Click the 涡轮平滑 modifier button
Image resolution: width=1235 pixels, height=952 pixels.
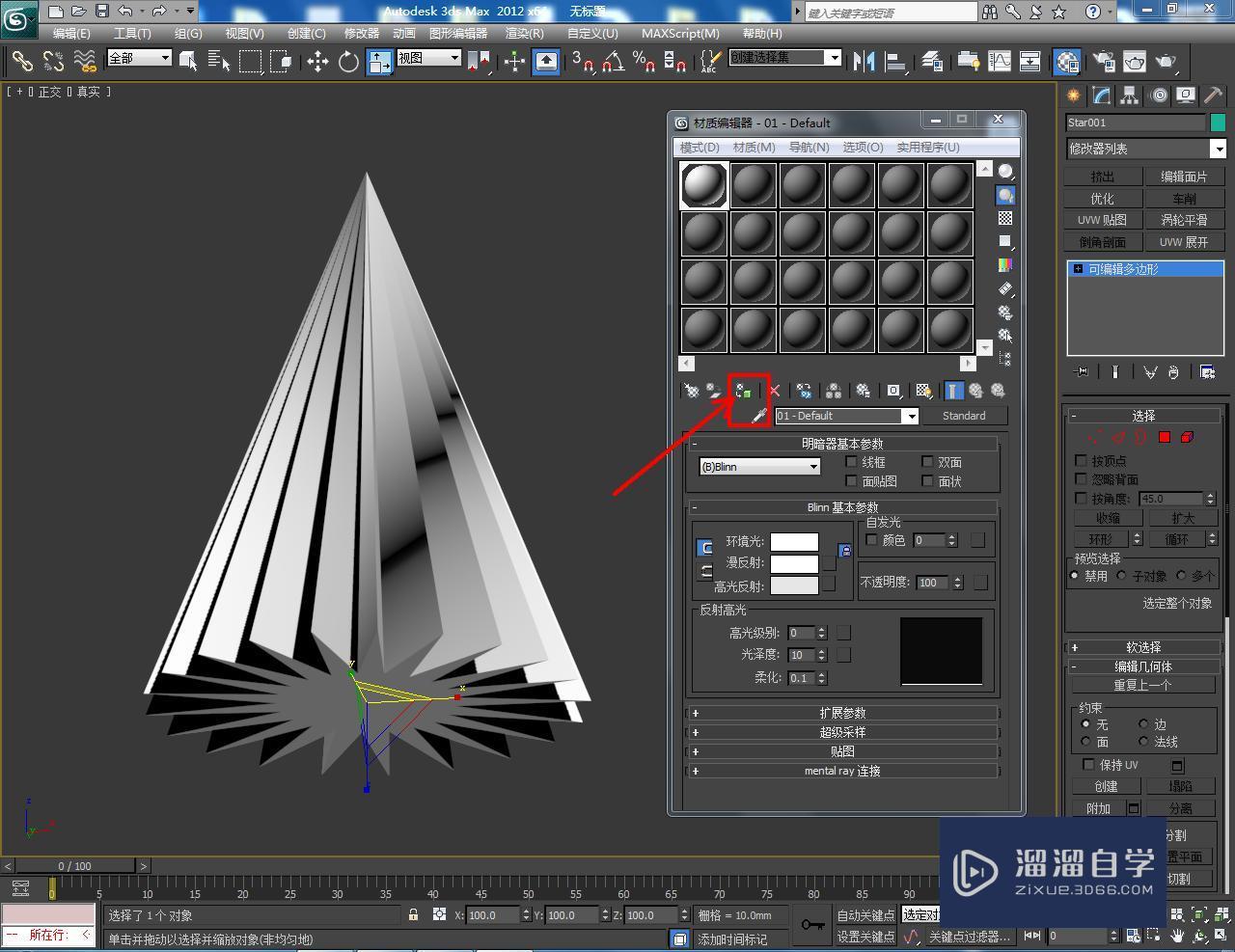click(x=1184, y=220)
